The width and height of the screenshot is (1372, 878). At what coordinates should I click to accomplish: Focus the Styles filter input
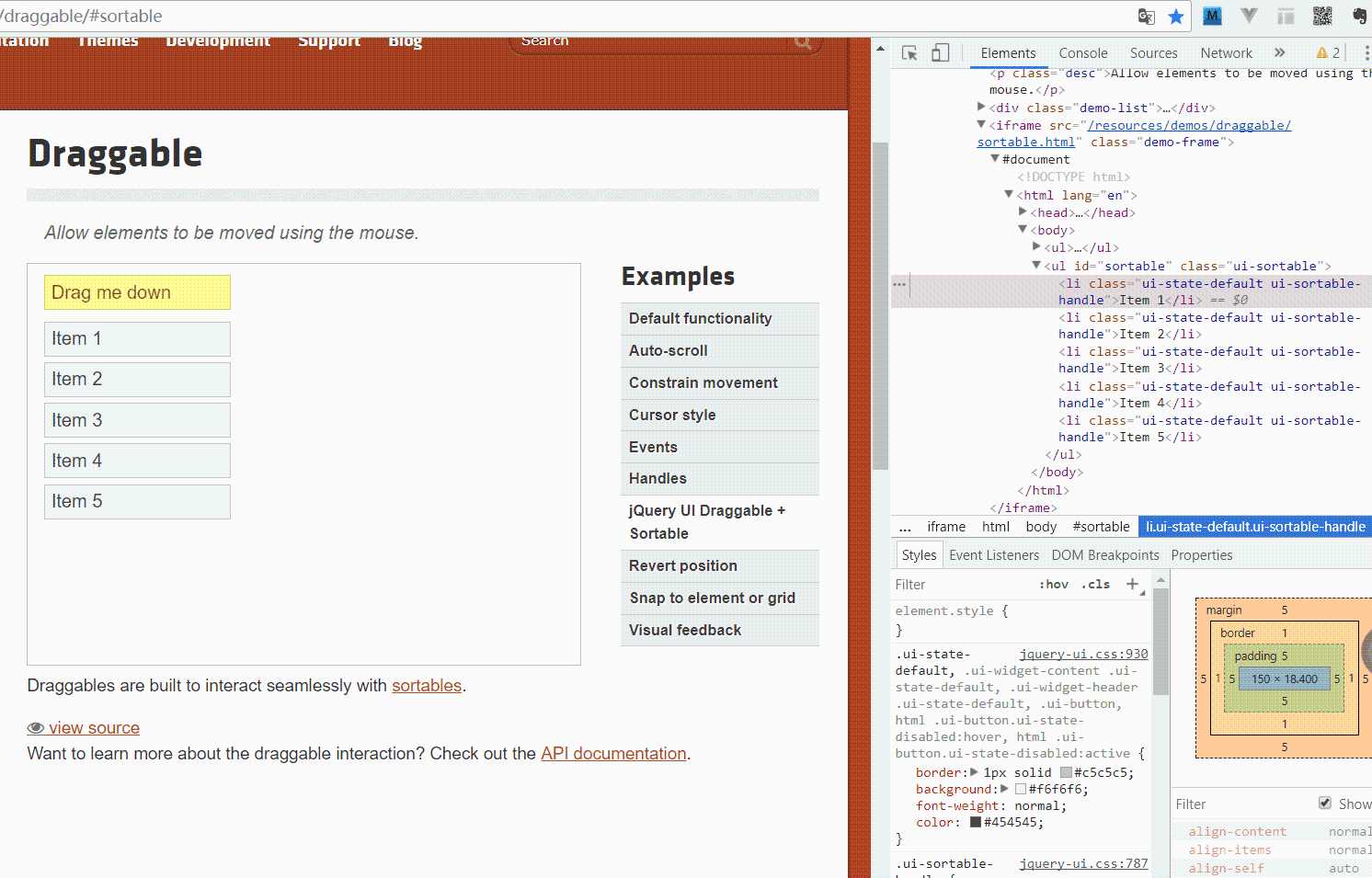961,585
